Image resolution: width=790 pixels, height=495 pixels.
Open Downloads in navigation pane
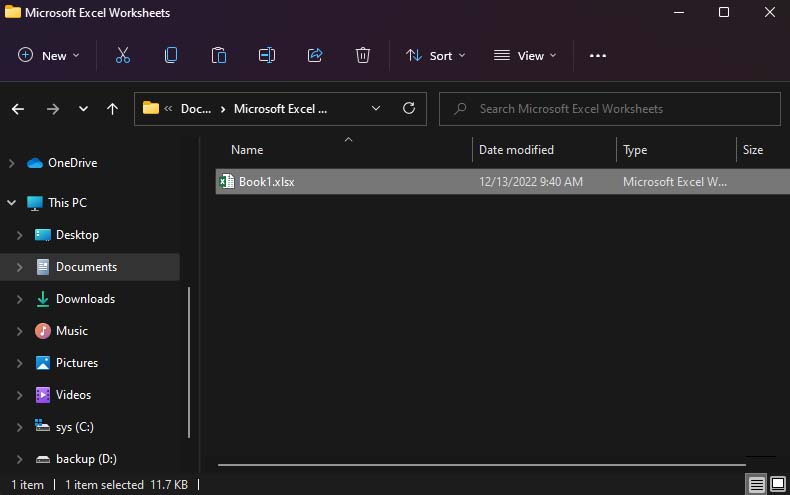tap(85, 299)
